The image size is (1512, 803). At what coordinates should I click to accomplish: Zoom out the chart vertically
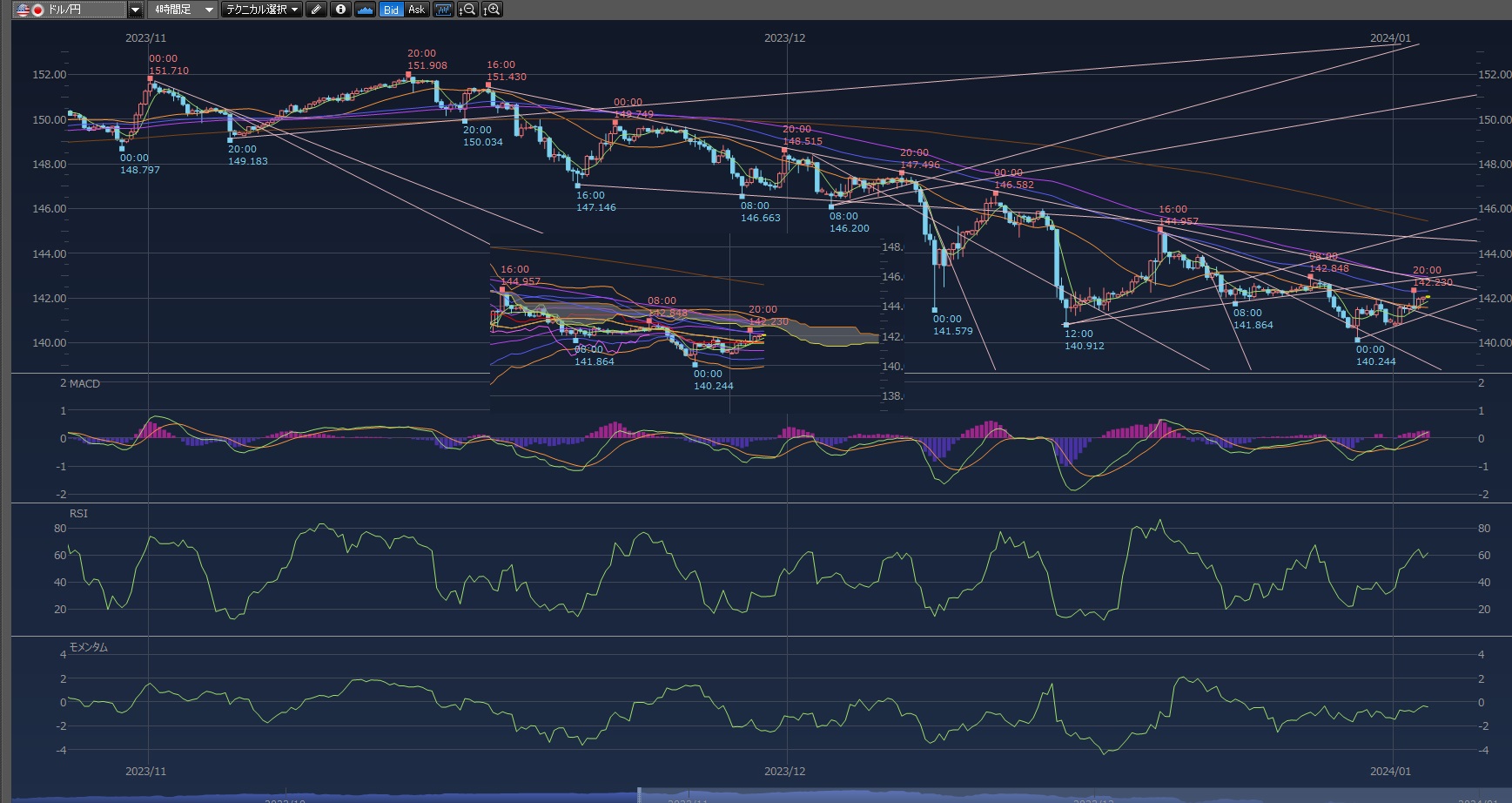(467, 10)
